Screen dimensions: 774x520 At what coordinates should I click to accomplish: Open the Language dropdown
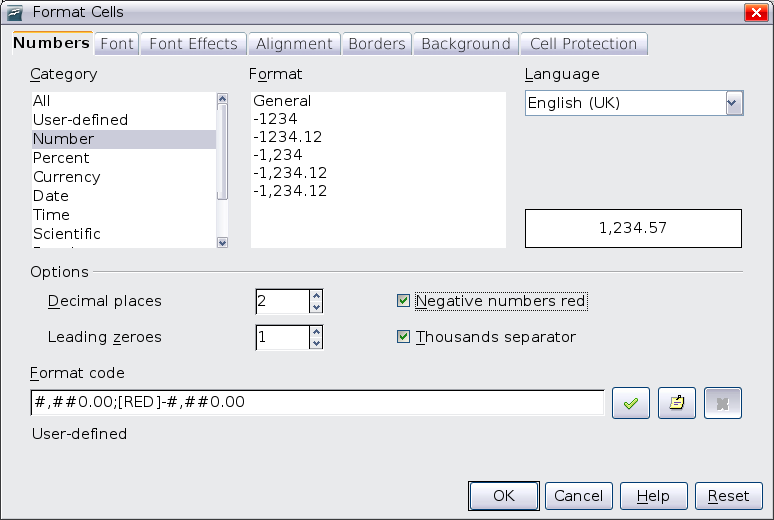point(734,103)
